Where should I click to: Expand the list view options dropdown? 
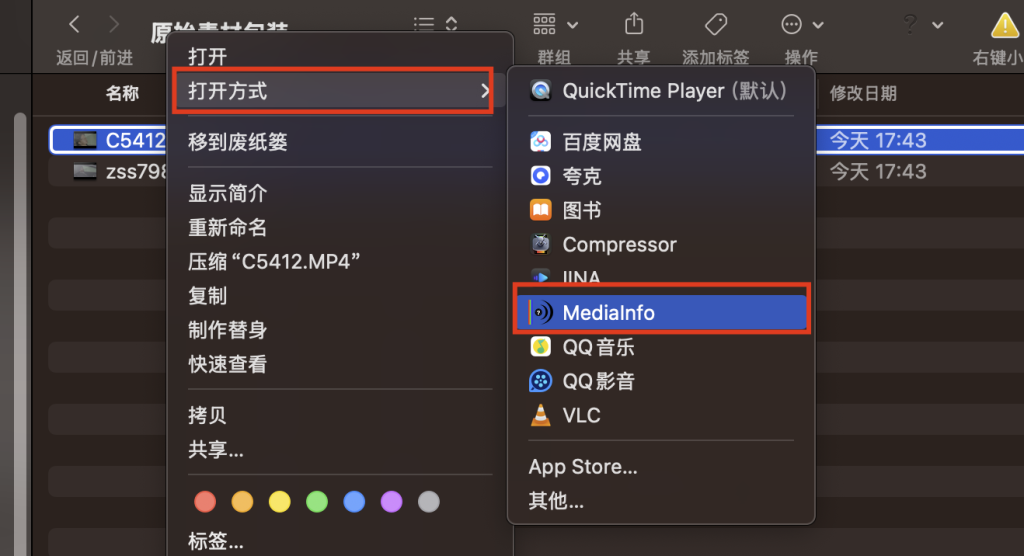(x=436, y=24)
